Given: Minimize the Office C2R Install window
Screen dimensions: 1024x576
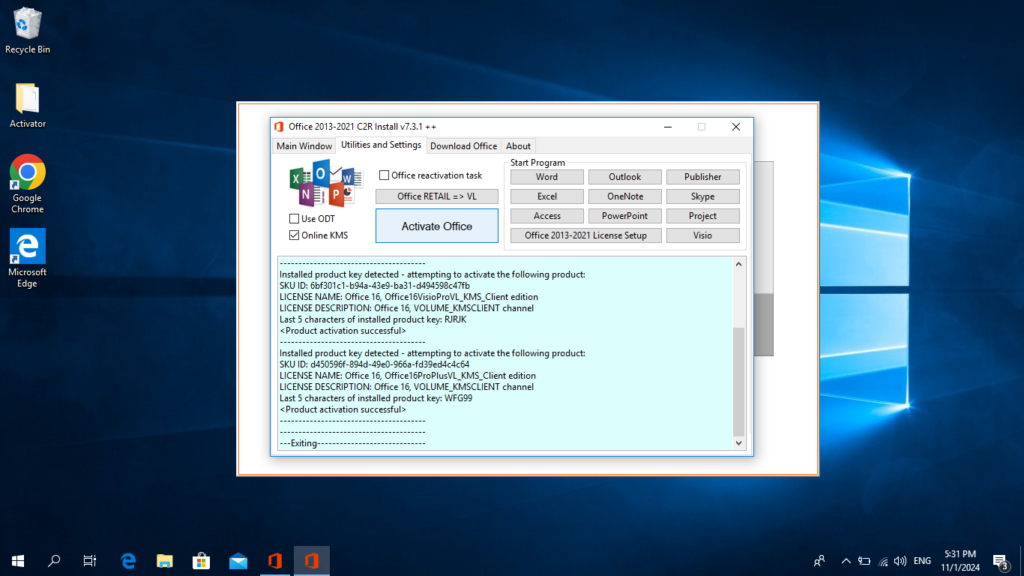Looking at the screenshot, I should tap(667, 127).
